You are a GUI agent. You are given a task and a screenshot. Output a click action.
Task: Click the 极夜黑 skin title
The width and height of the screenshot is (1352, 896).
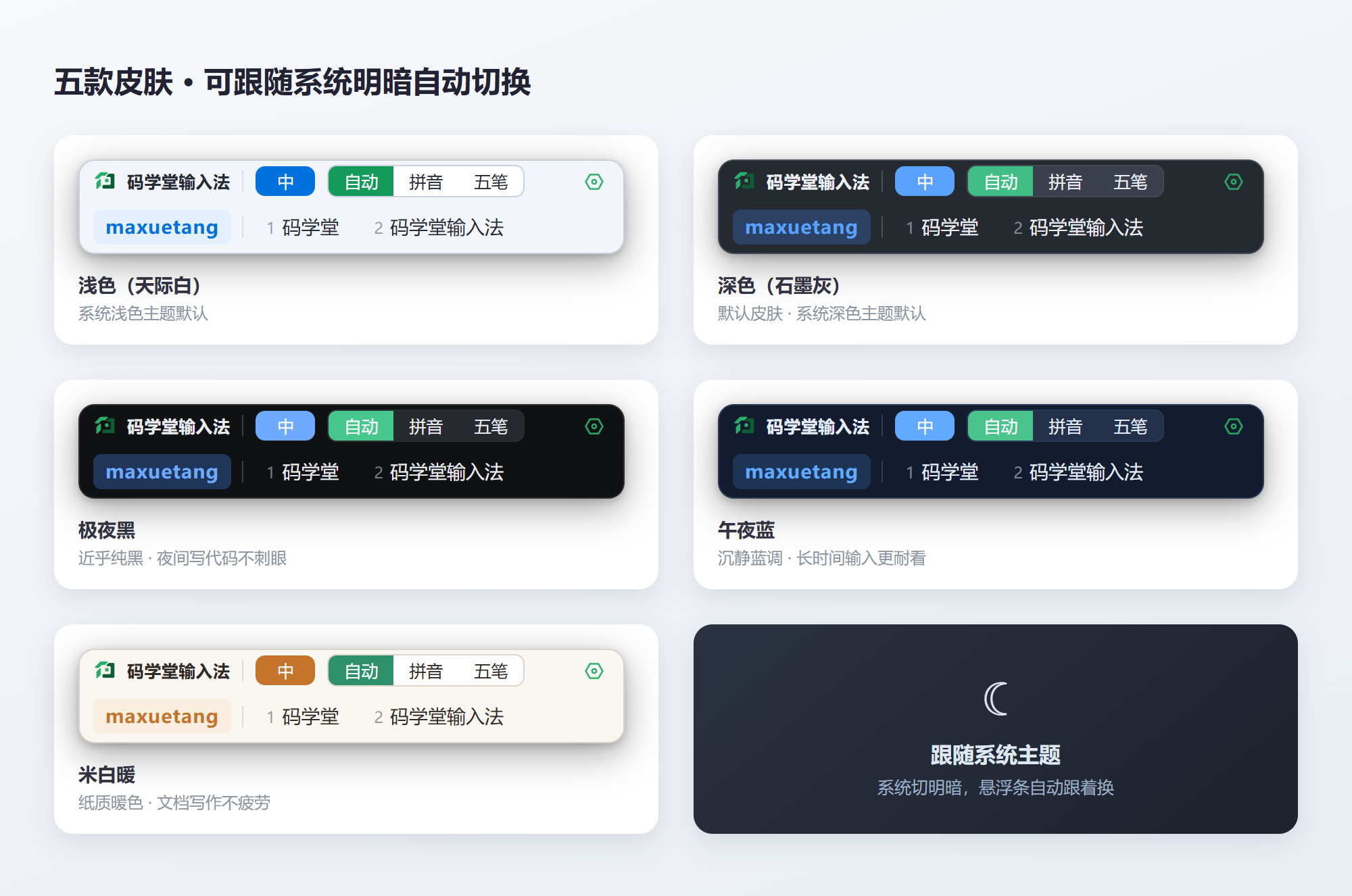pos(107,530)
